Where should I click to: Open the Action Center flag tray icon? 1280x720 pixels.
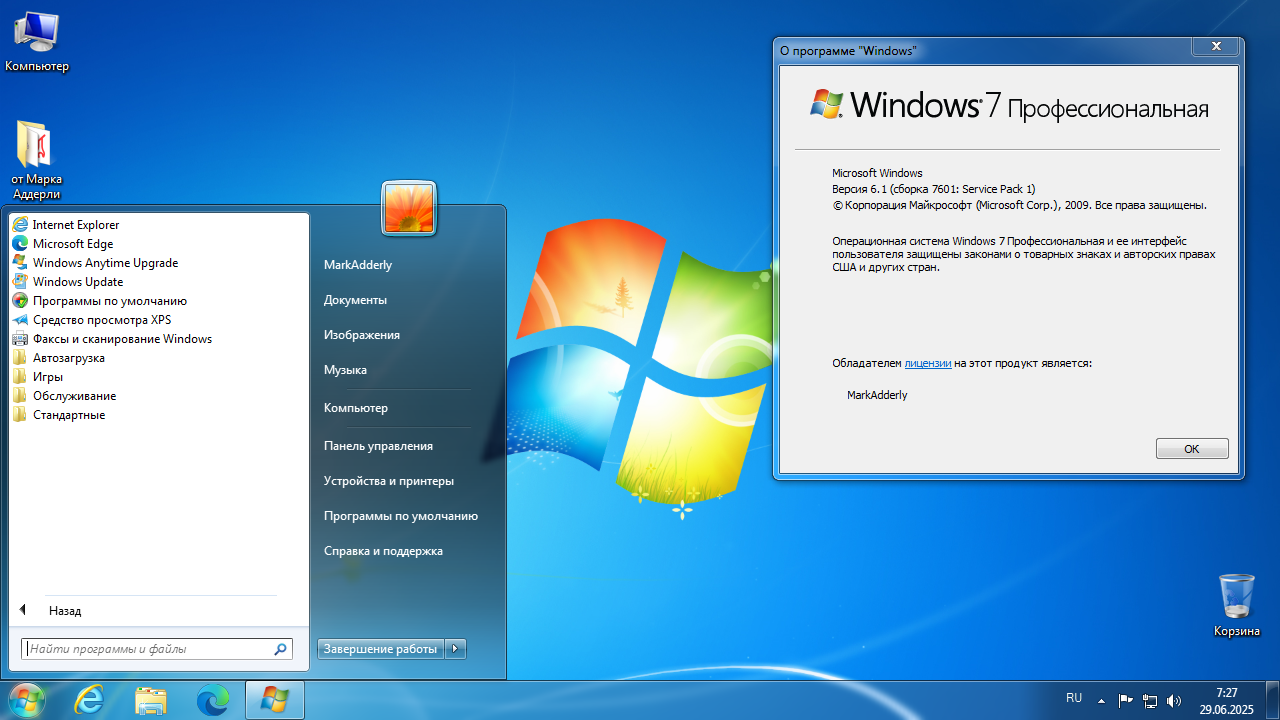(x=1125, y=700)
